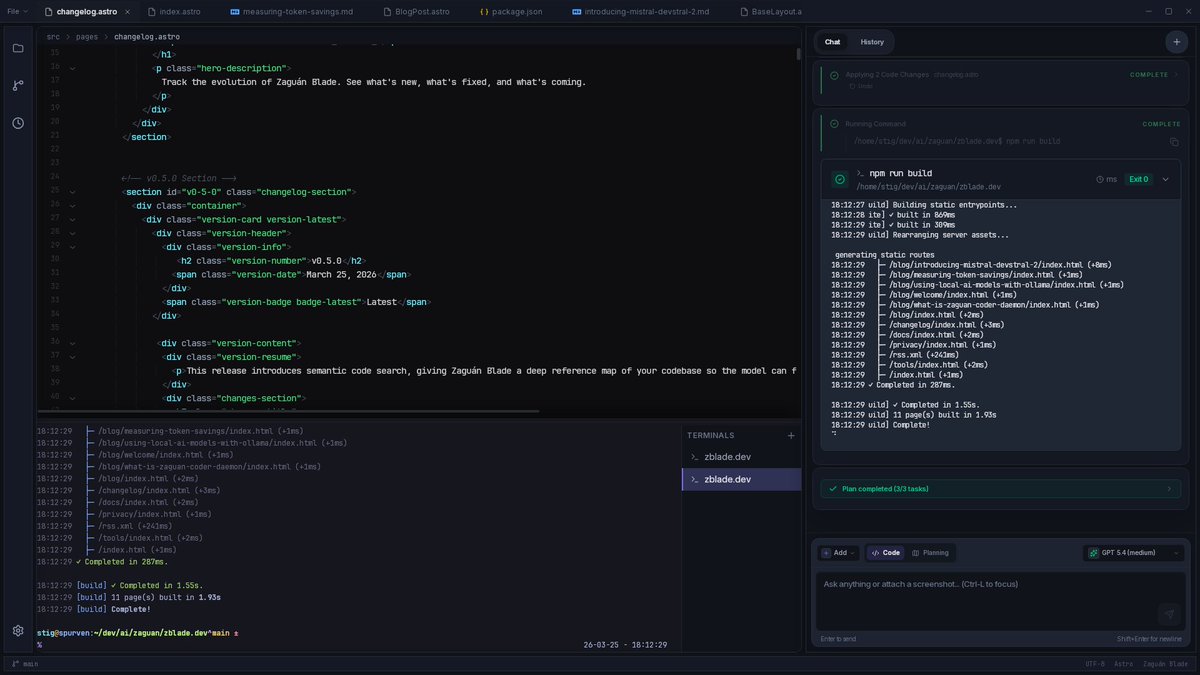Switch to the History tab
This screenshot has width=1200, height=675.
872,42
